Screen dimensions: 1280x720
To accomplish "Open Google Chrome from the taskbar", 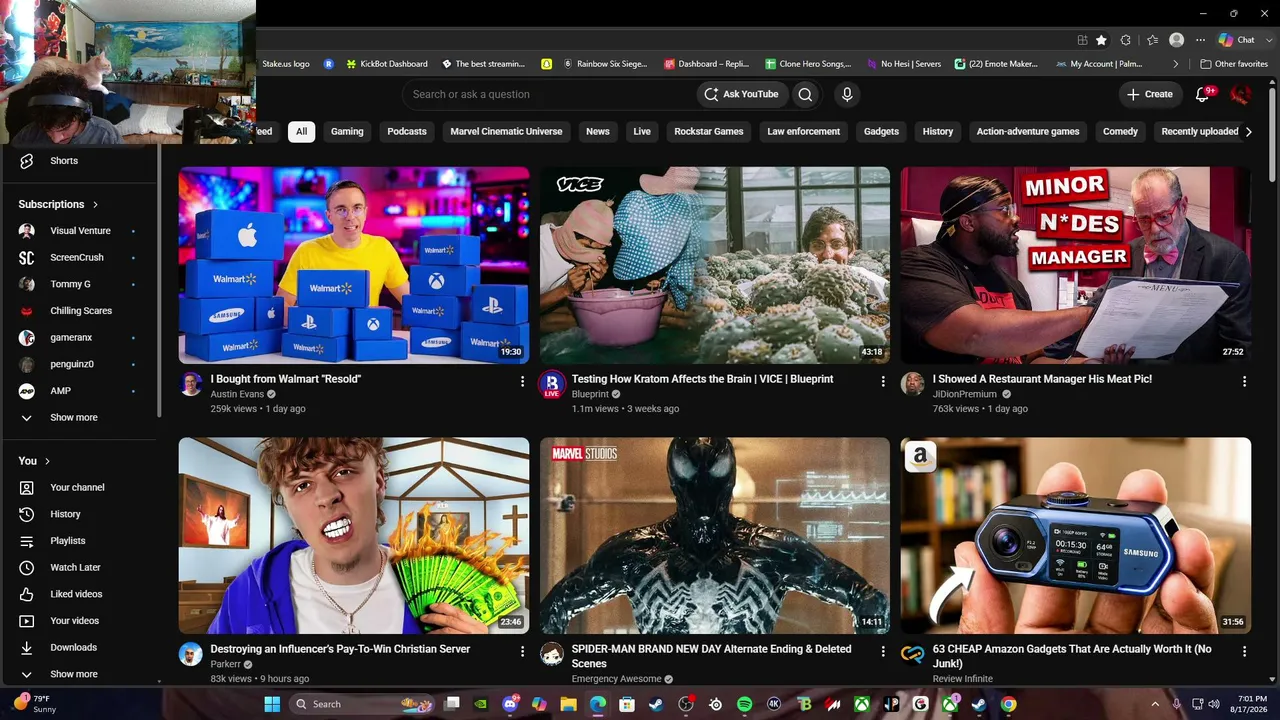I will (x=1008, y=704).
